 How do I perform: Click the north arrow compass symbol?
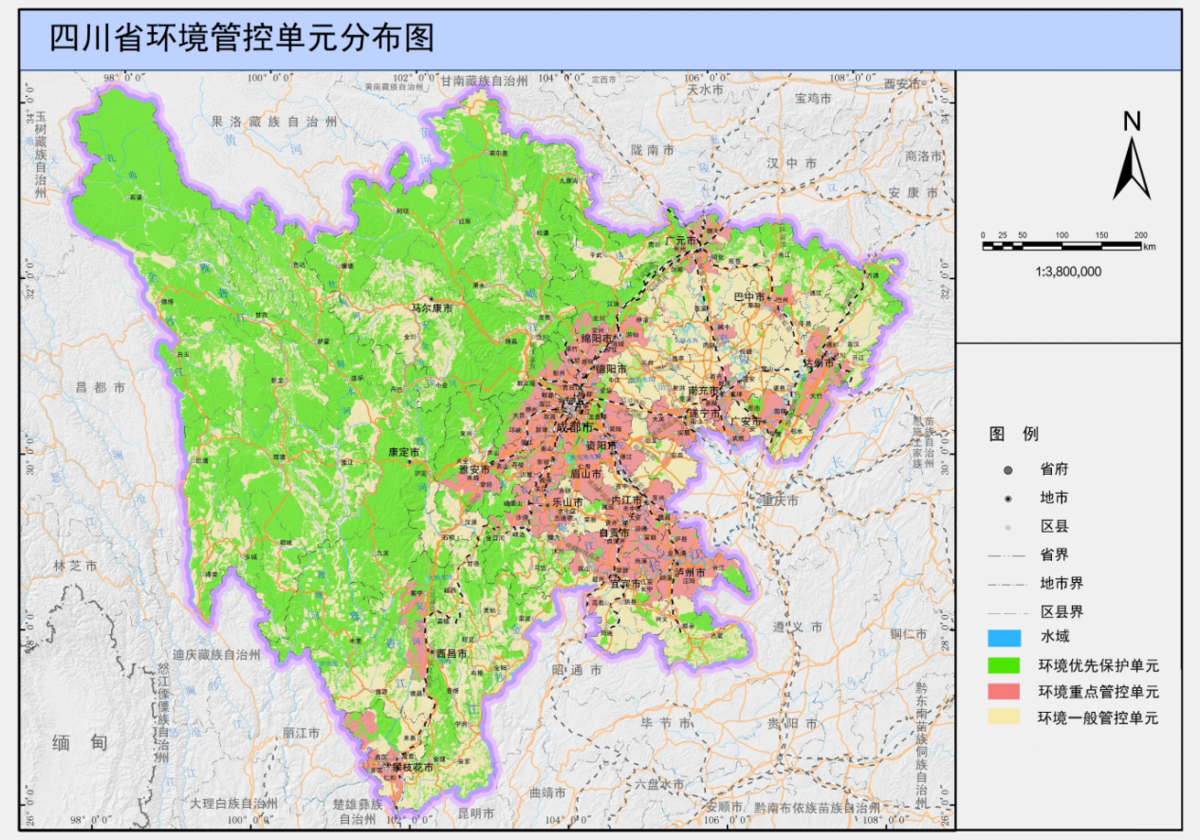(x=1132, y=166)
